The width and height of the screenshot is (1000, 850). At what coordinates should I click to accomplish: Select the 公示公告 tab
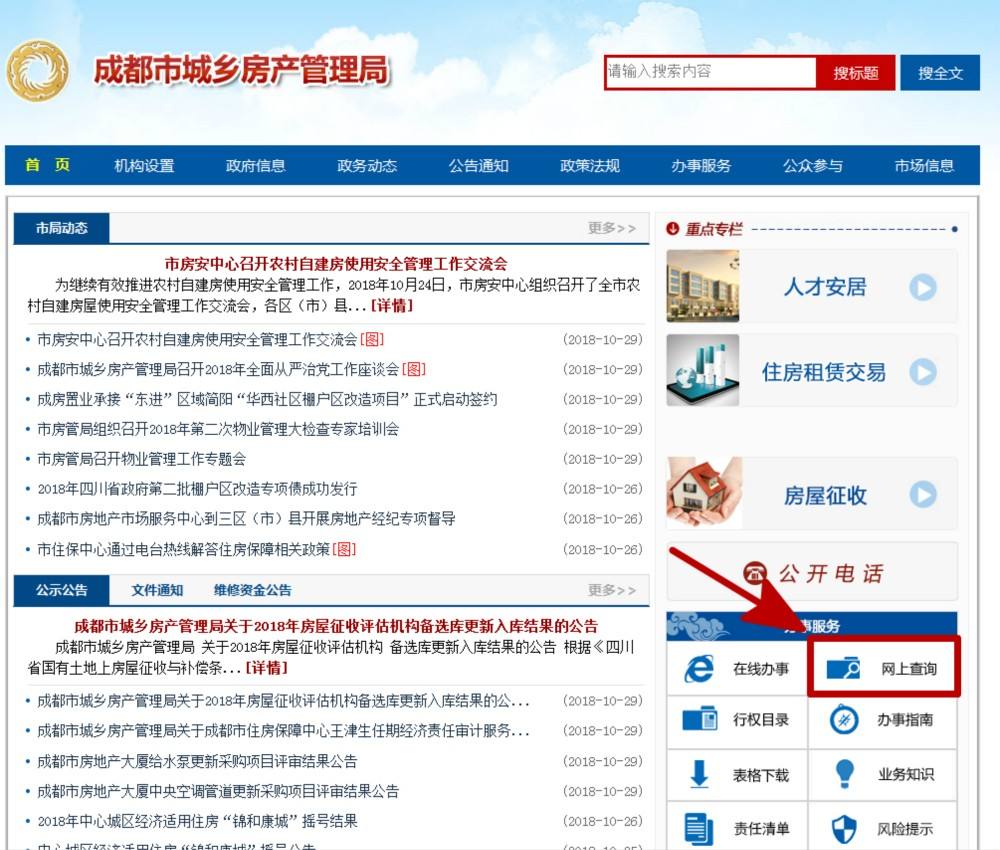[61, 590]
